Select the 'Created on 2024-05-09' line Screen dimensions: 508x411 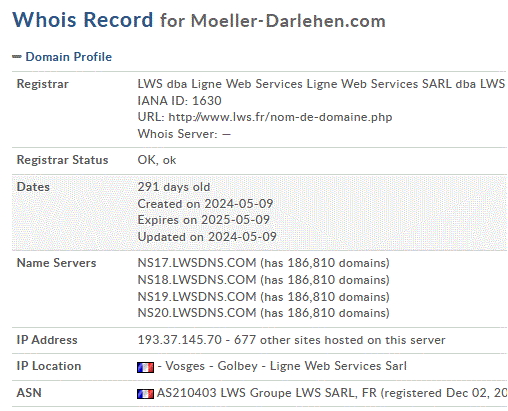[205, 204]
